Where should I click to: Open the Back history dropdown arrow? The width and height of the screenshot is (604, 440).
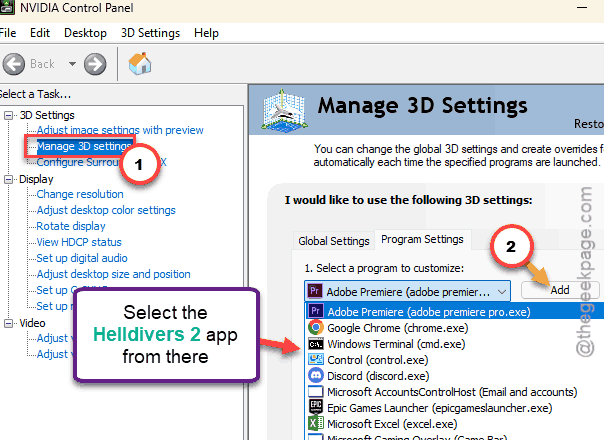[72, 64]
